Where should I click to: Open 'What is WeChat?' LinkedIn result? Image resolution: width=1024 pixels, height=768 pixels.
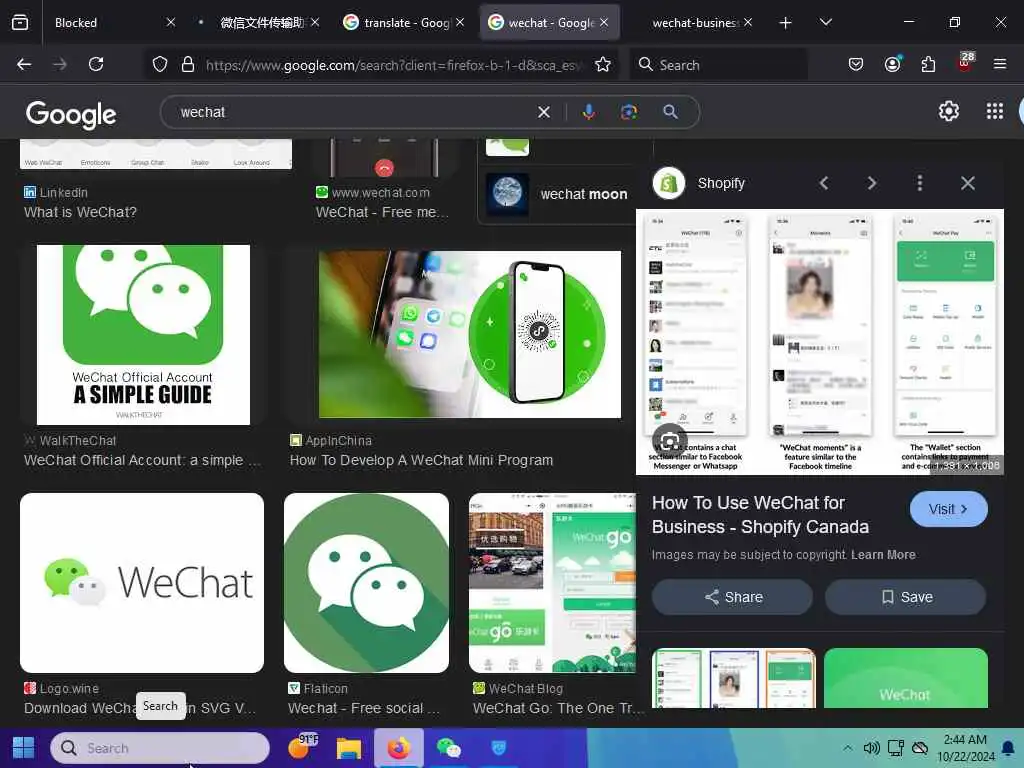tap(80, 212)
